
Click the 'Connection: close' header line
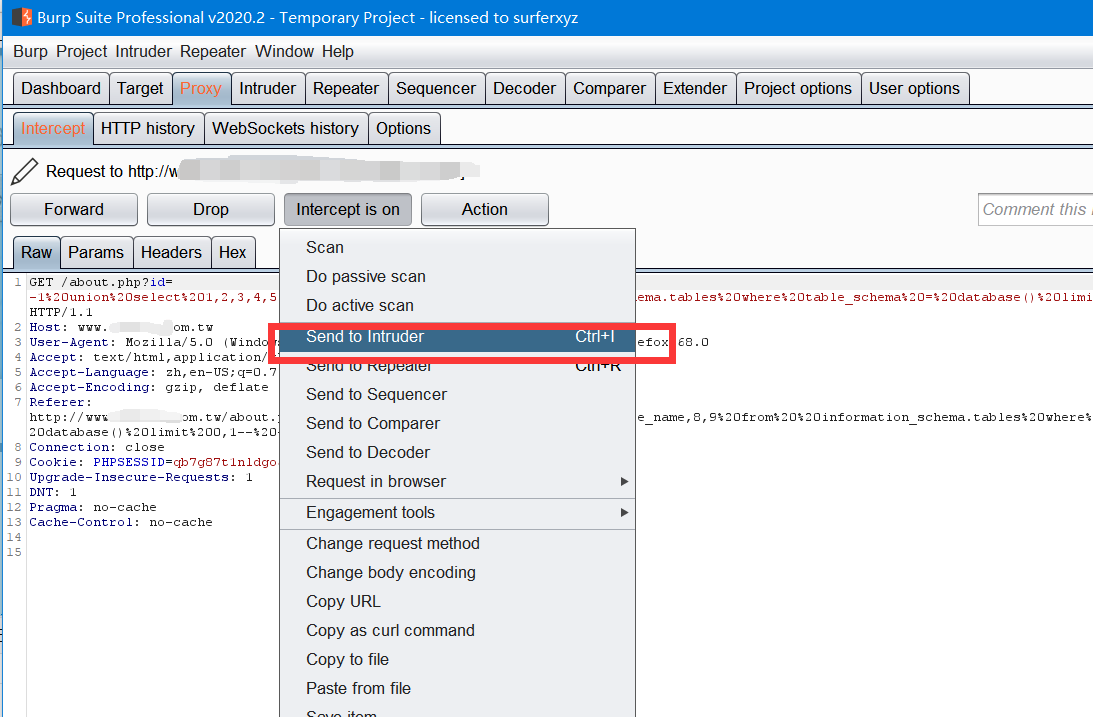coord(97,447)
